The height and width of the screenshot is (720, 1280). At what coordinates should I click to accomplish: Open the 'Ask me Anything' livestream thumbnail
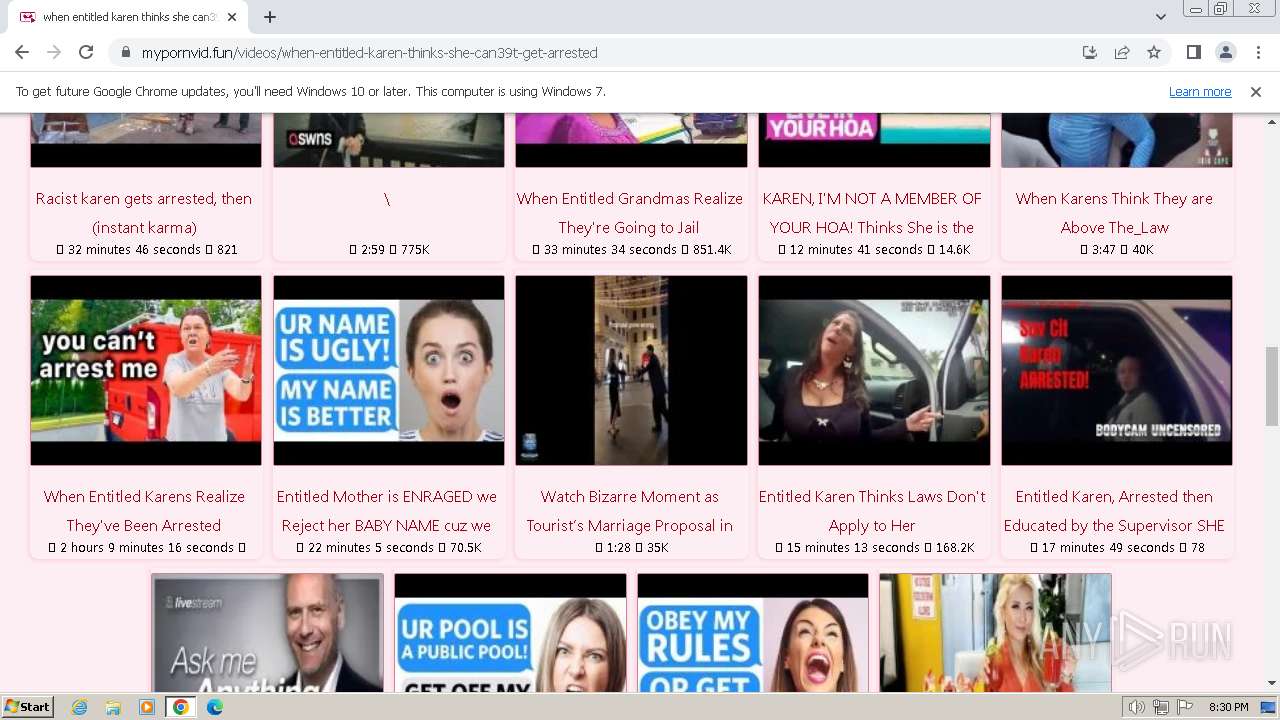268,633
